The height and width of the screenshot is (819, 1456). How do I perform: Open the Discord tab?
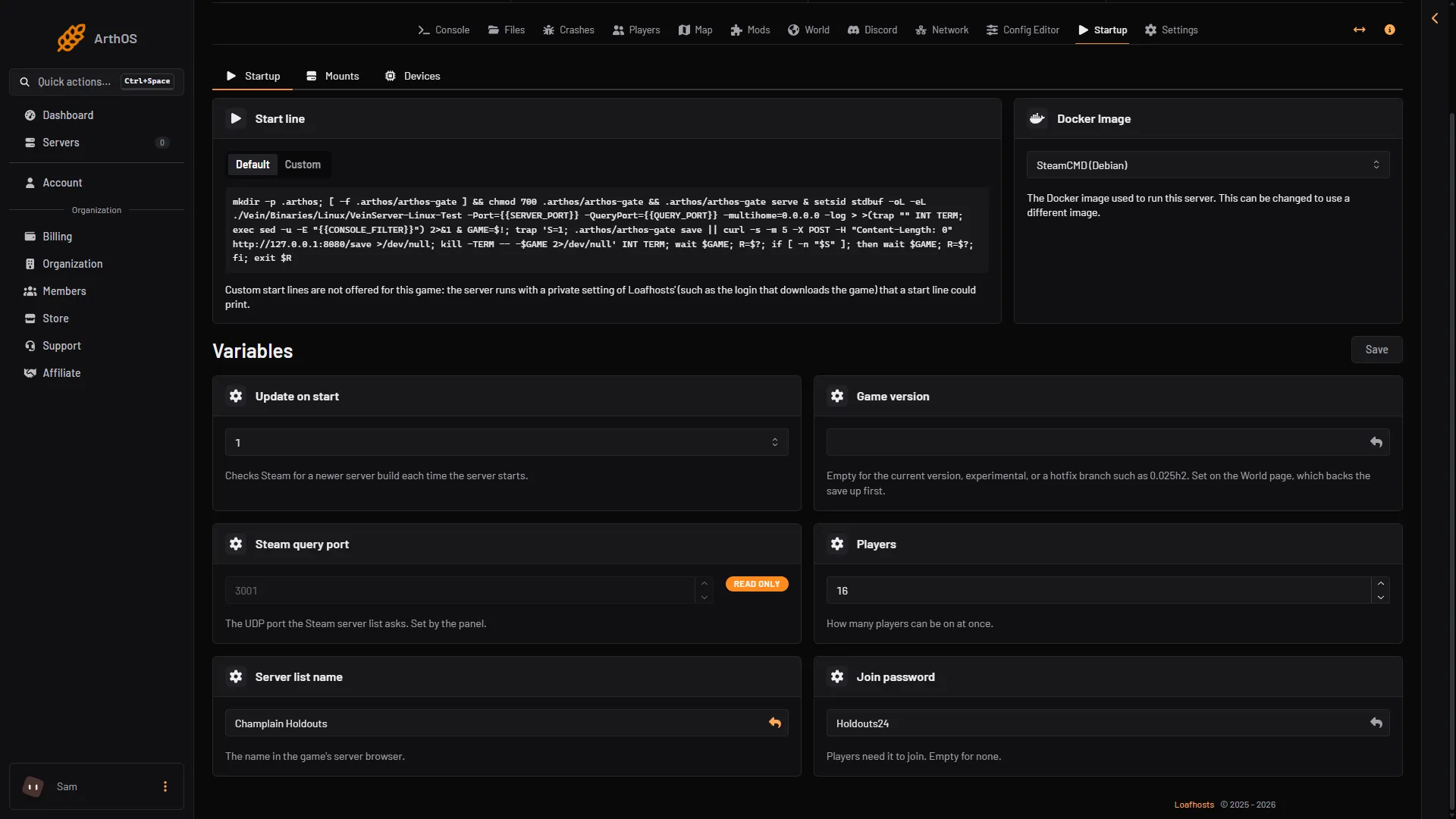[872, 30]
